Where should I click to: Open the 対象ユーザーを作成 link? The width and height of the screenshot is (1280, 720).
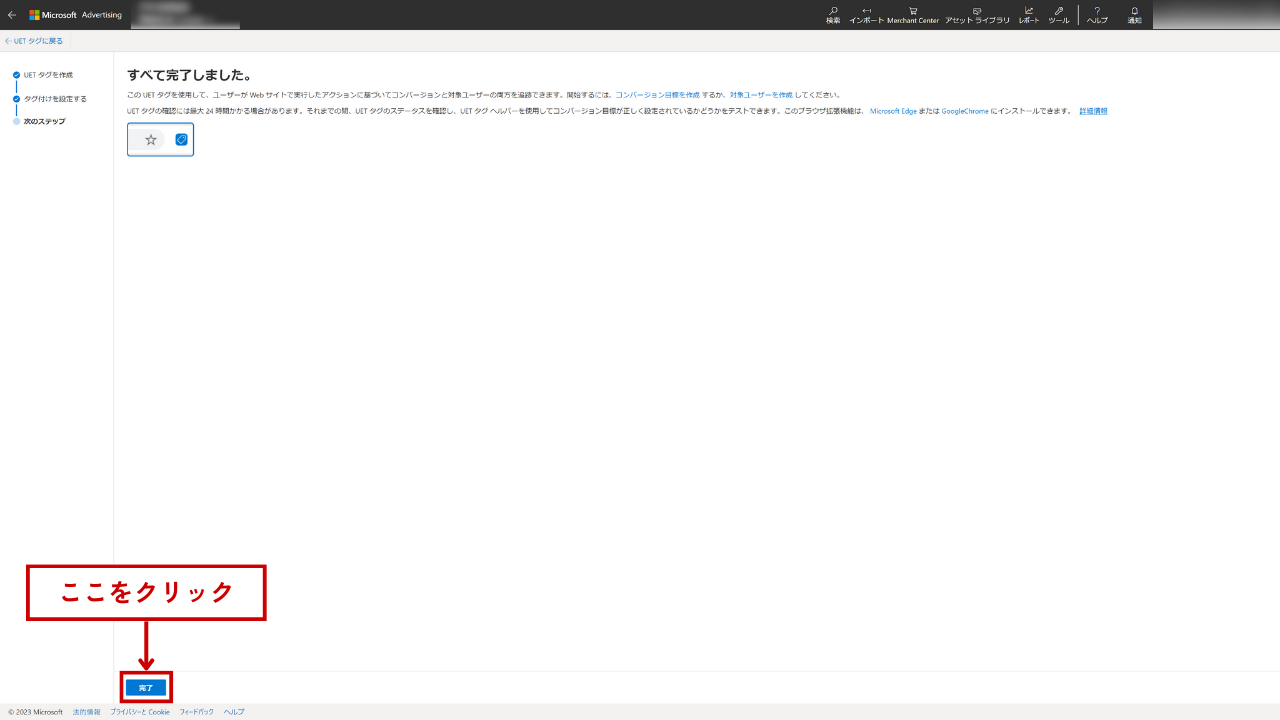761,95
